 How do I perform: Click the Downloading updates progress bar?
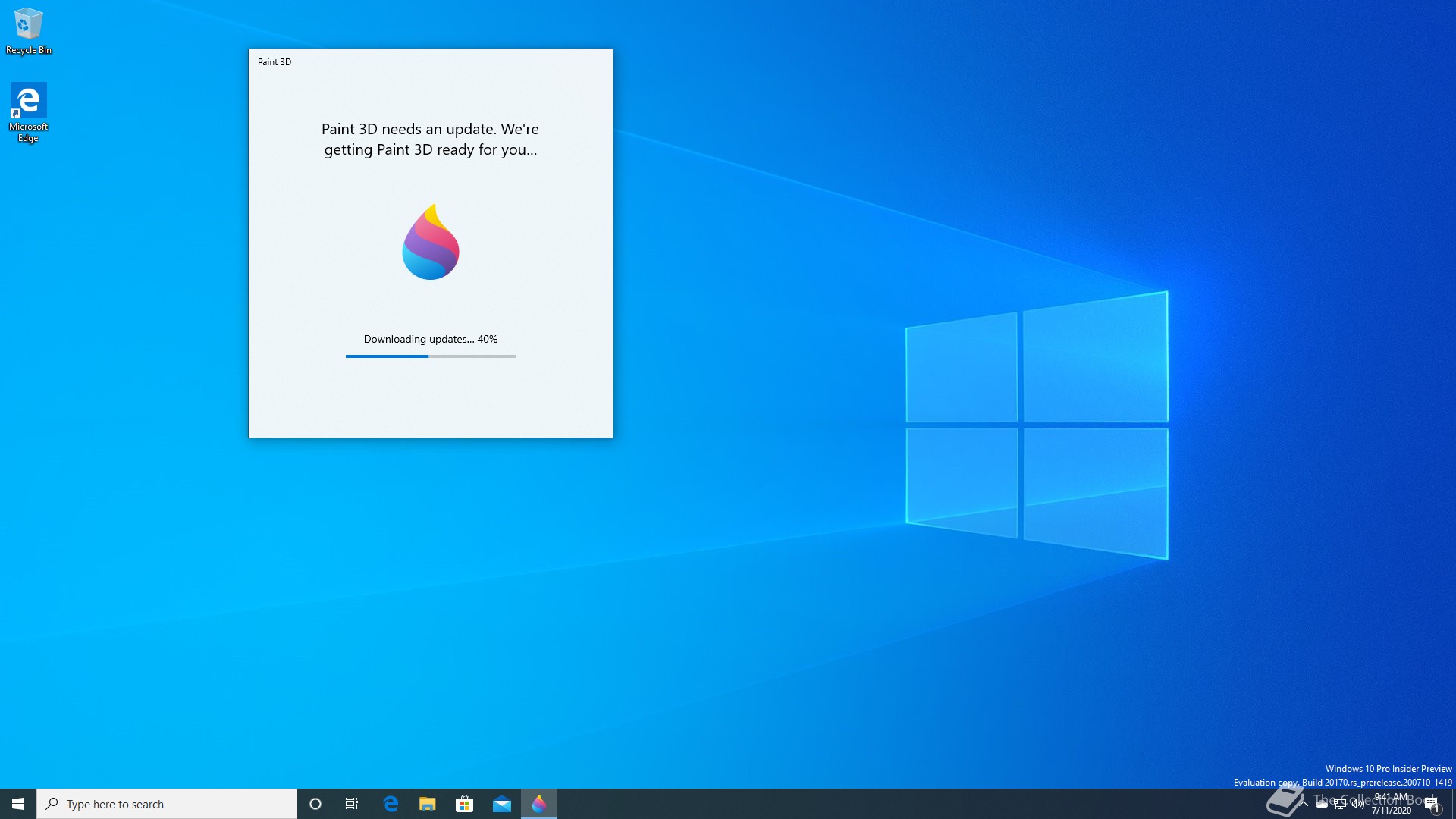click(x=430, y=356)
